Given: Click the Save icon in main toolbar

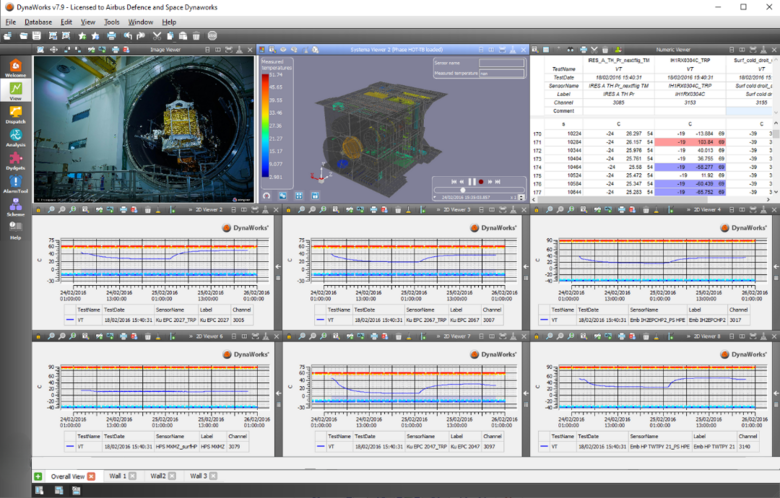Looking at the screenshot, I should [37, 36].
